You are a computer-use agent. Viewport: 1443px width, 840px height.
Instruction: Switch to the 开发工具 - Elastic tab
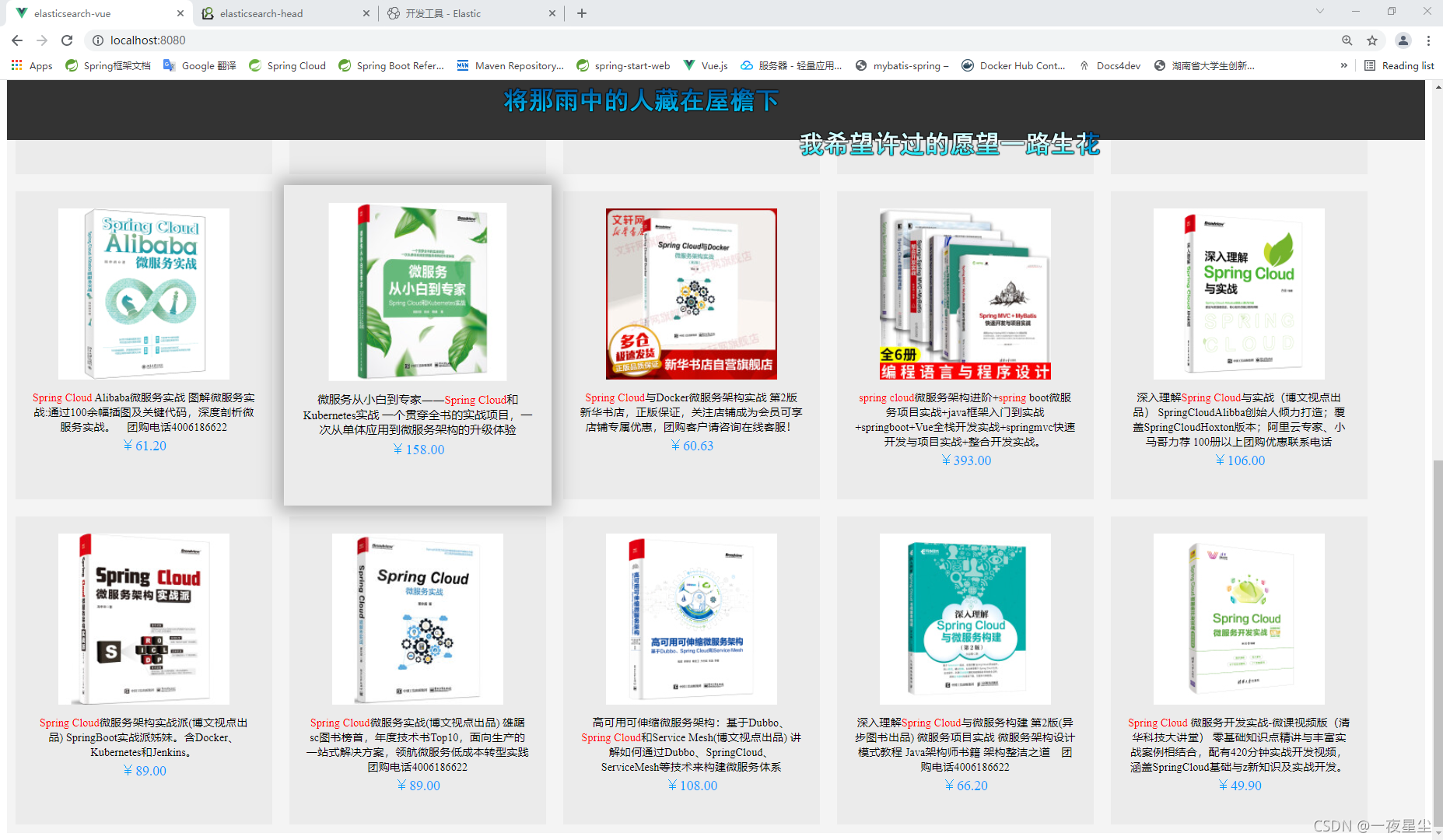[471, 13]
